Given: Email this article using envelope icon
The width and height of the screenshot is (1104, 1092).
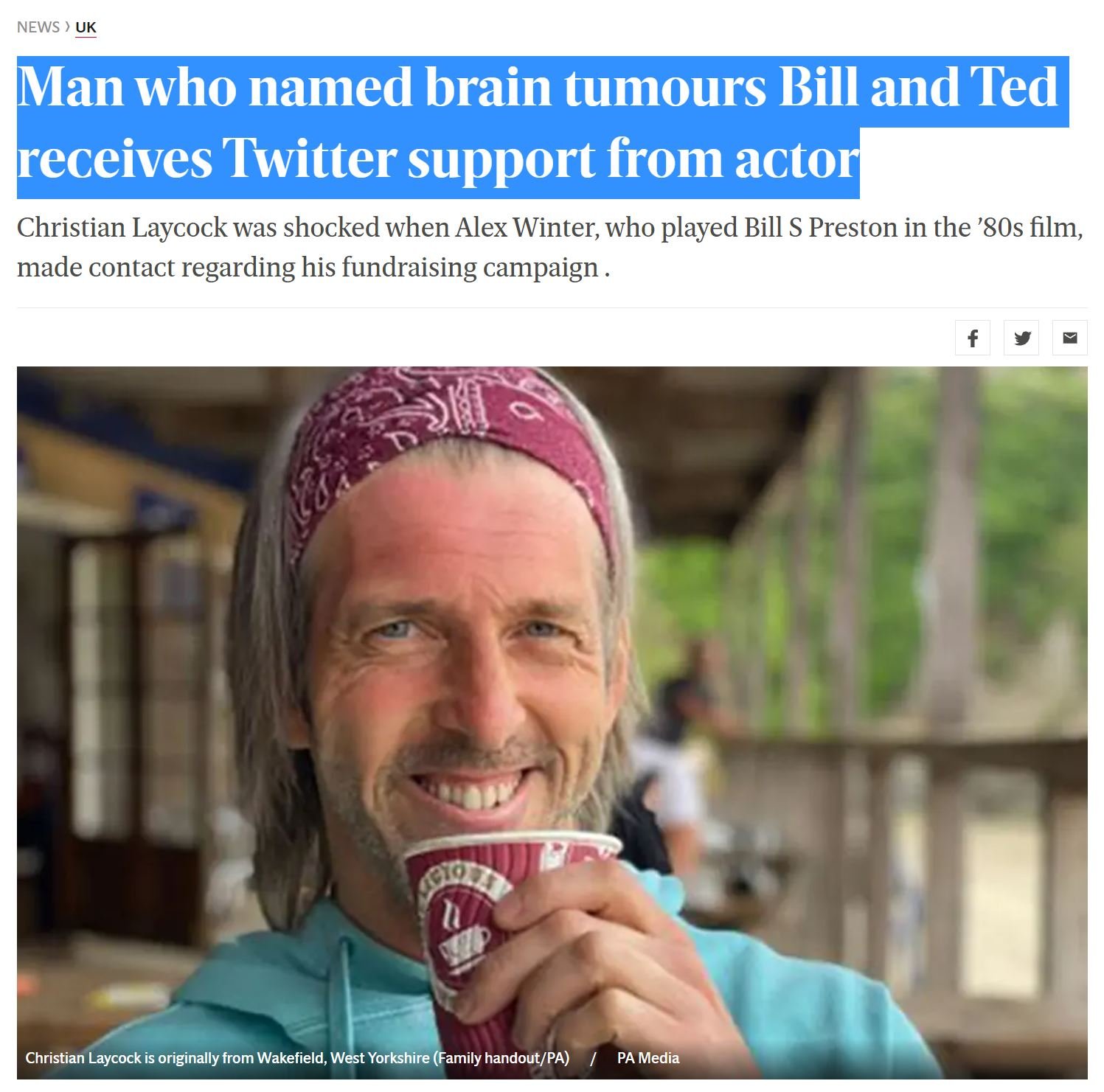Looking at the screenshot, I should point(1070,338).
